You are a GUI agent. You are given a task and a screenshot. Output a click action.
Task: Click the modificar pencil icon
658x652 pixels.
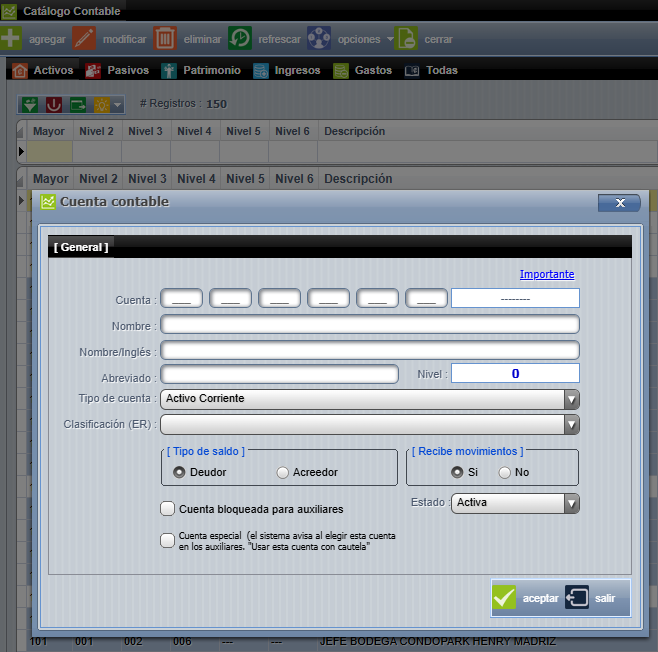85,39
